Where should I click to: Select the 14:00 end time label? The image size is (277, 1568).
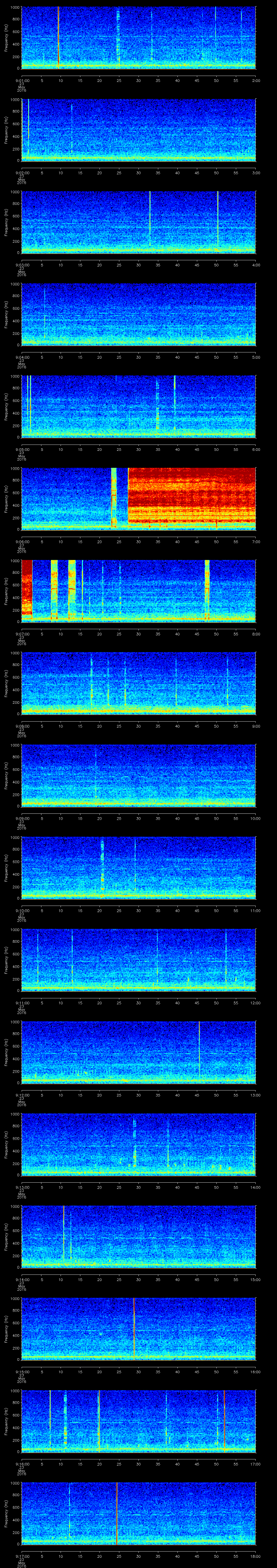[x=256, y=1187]
